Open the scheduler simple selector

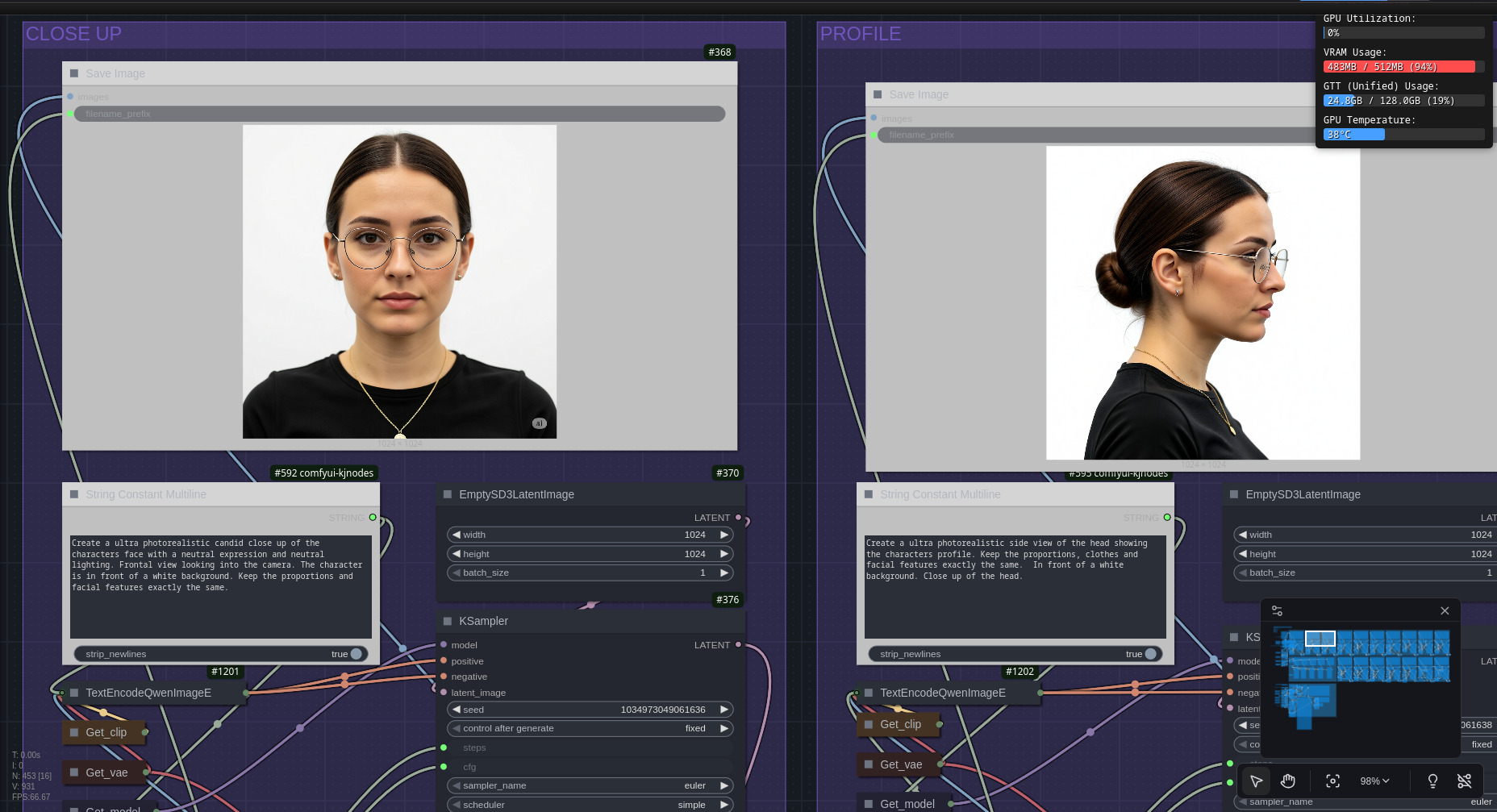click(590, 805)
